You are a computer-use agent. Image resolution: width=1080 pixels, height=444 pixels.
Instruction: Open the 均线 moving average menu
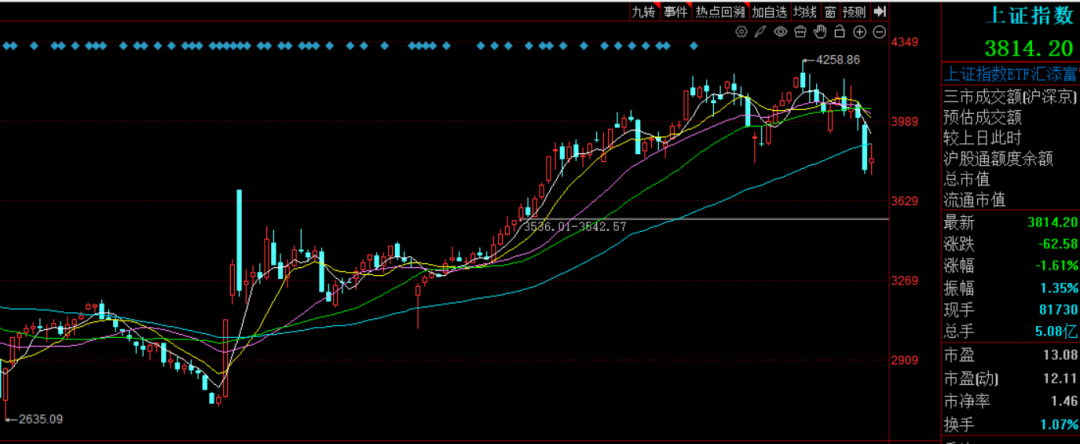click(x=804, y=11)
